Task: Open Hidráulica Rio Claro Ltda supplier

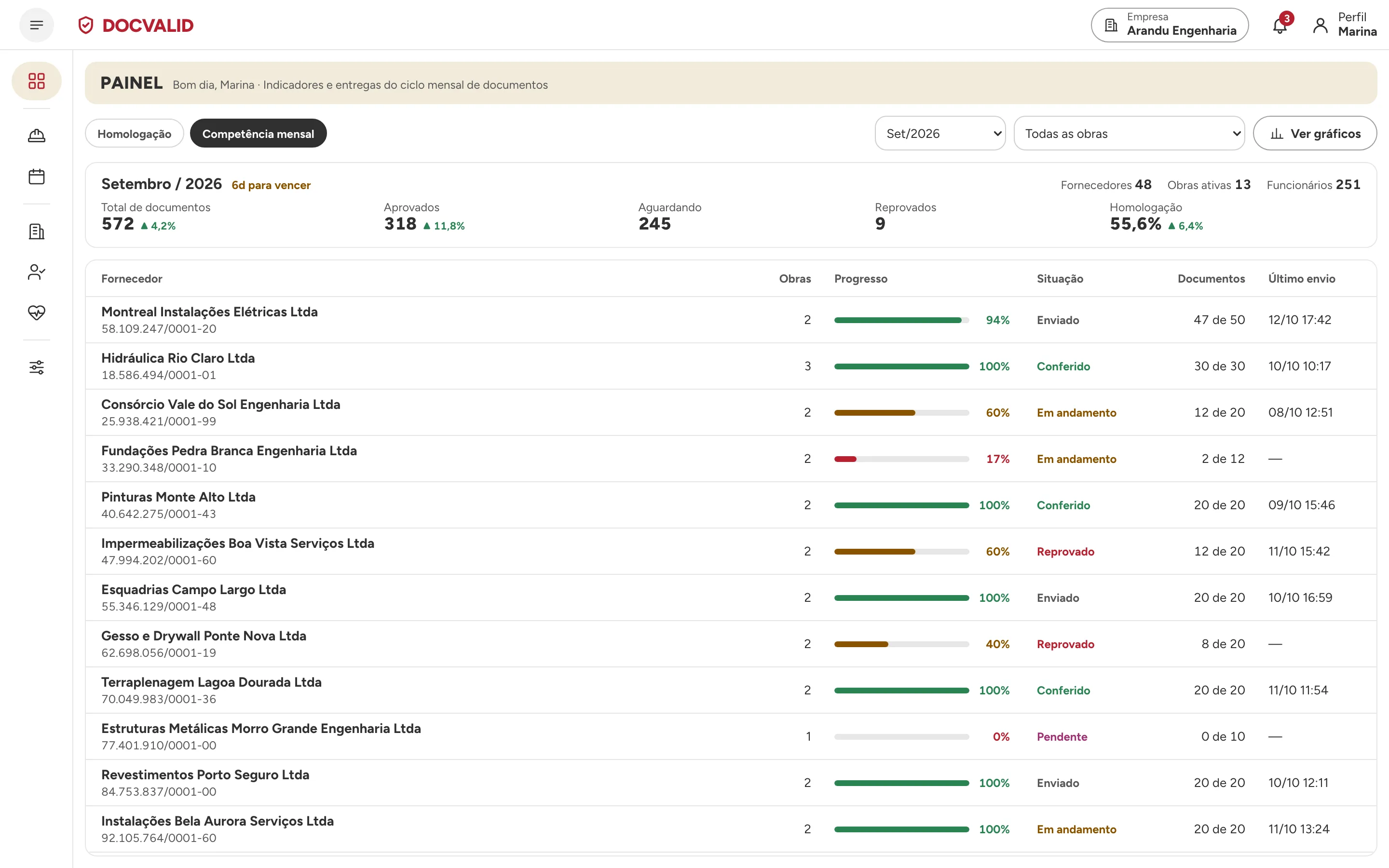Action: tap(178, 358)
